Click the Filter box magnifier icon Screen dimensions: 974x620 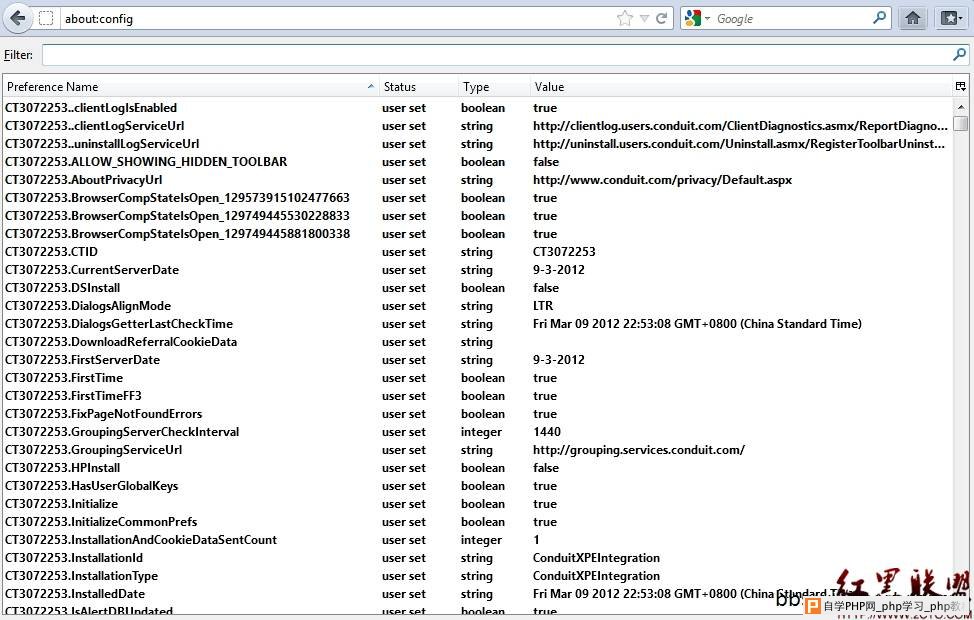[959, 55]
